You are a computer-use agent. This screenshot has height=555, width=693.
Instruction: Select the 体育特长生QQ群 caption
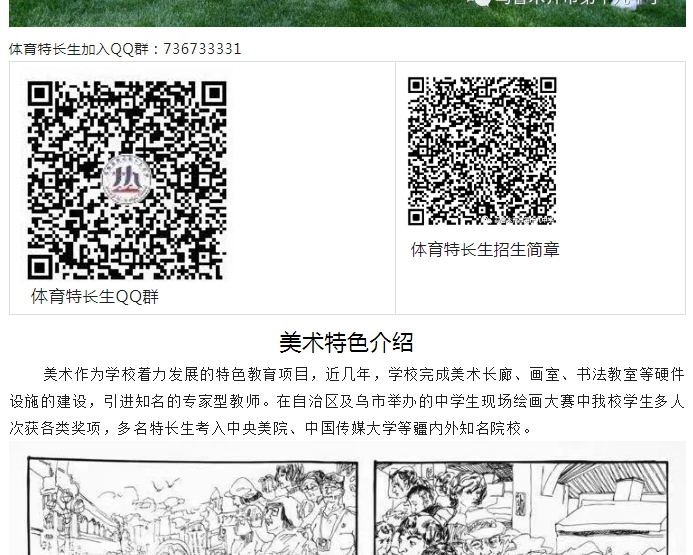[95, 297]
